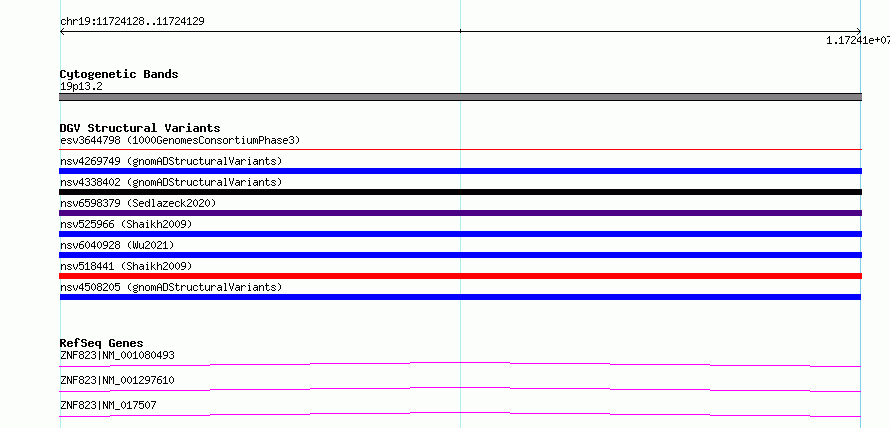Open transcript ZNF823|NM_001080493
The width and height of the screenshot is (890, 428).
117,356
